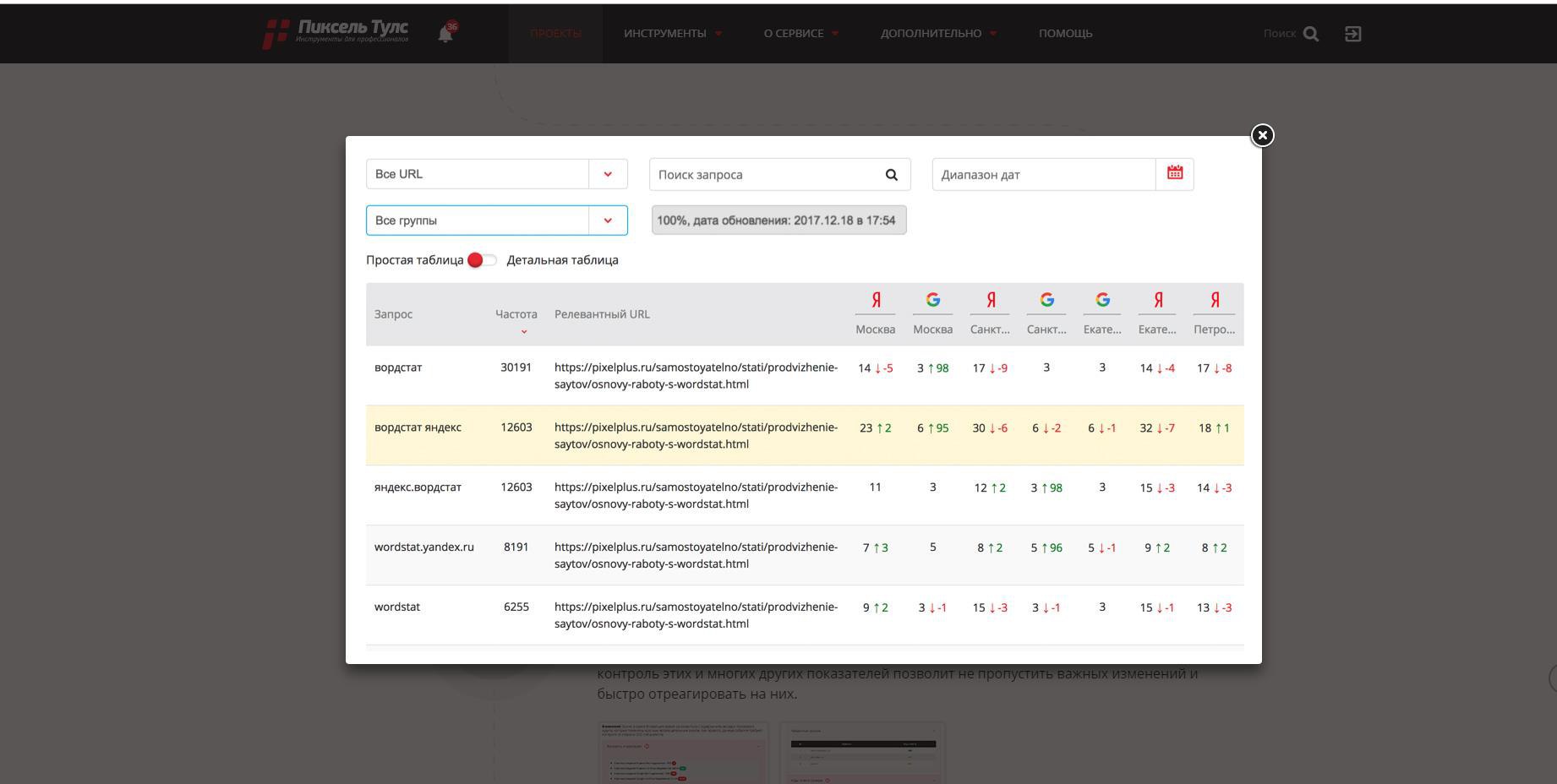
Task: Click the magnifier in Поиск запроса field
Action: 891,174
